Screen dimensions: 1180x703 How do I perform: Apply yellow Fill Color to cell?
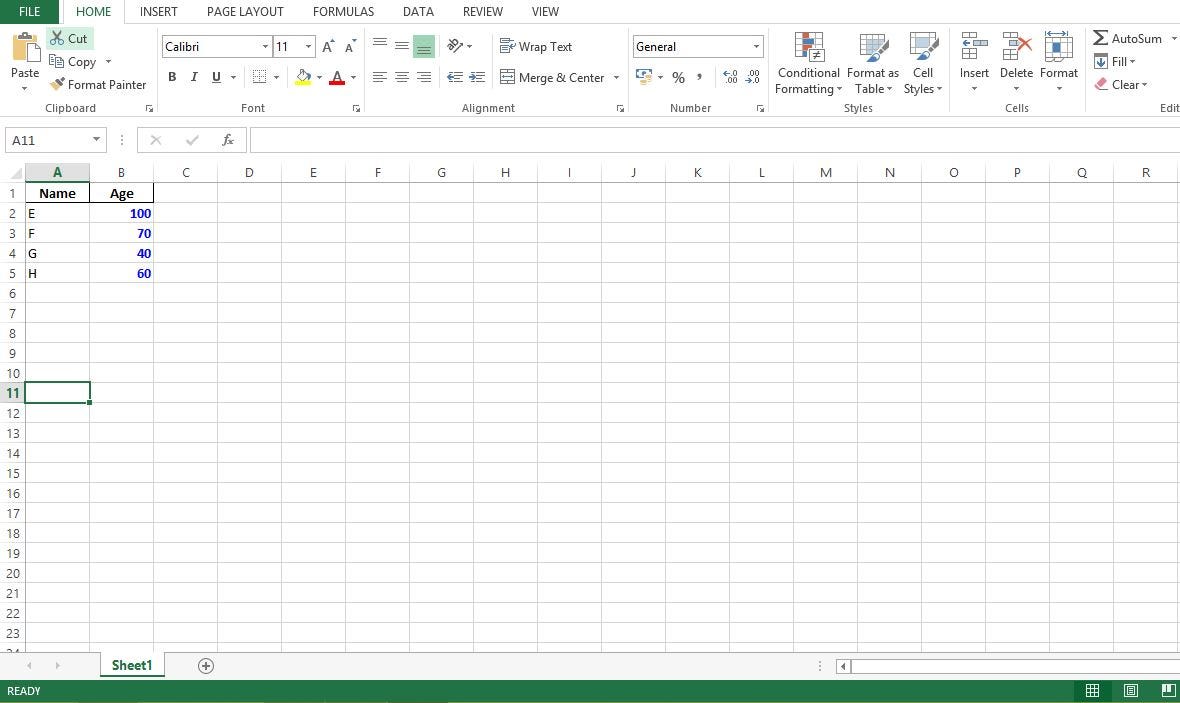303,77
